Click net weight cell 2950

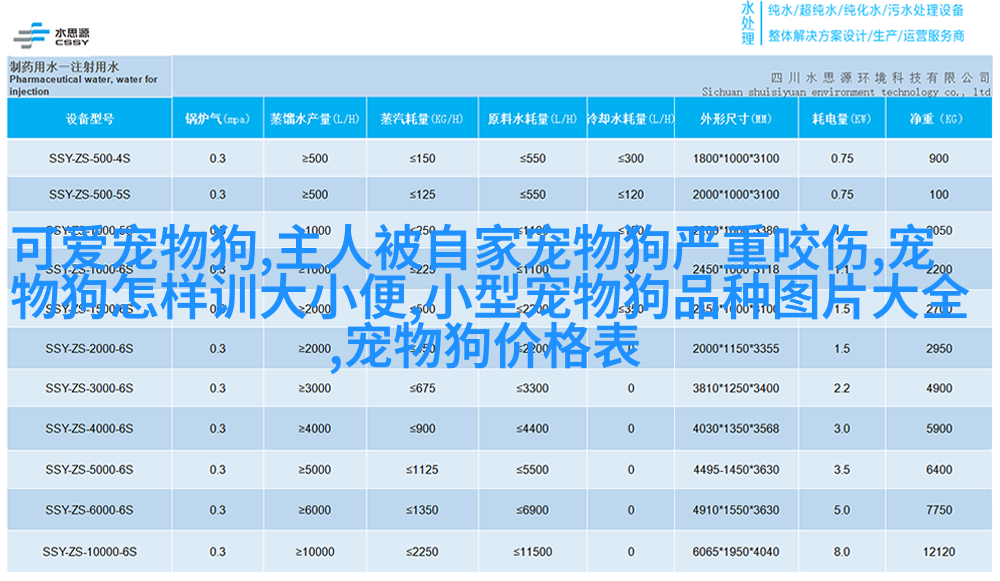click(939, 349)
